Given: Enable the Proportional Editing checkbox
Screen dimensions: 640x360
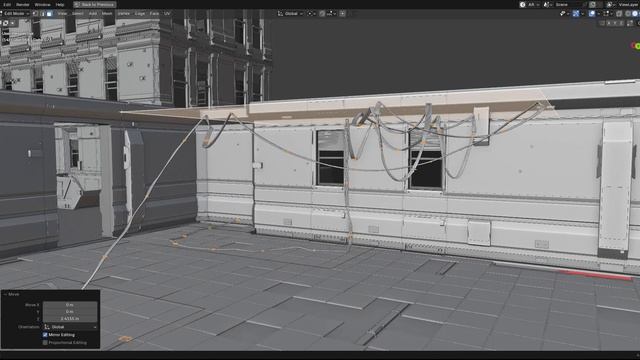Looking at the screenshot, I should pyautogui.click(x=45, y=343).
